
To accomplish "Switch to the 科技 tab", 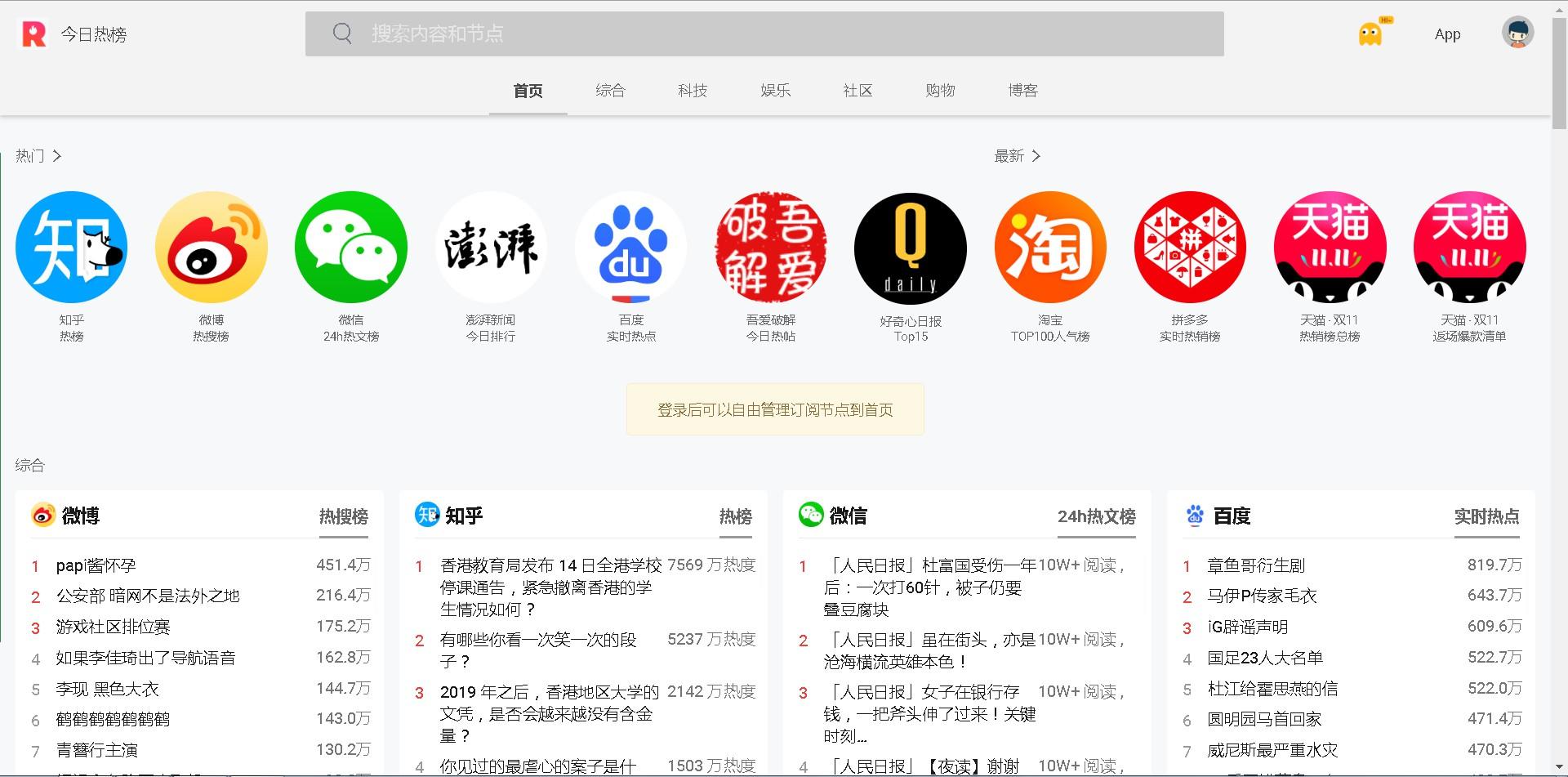I will click(693, 91).
